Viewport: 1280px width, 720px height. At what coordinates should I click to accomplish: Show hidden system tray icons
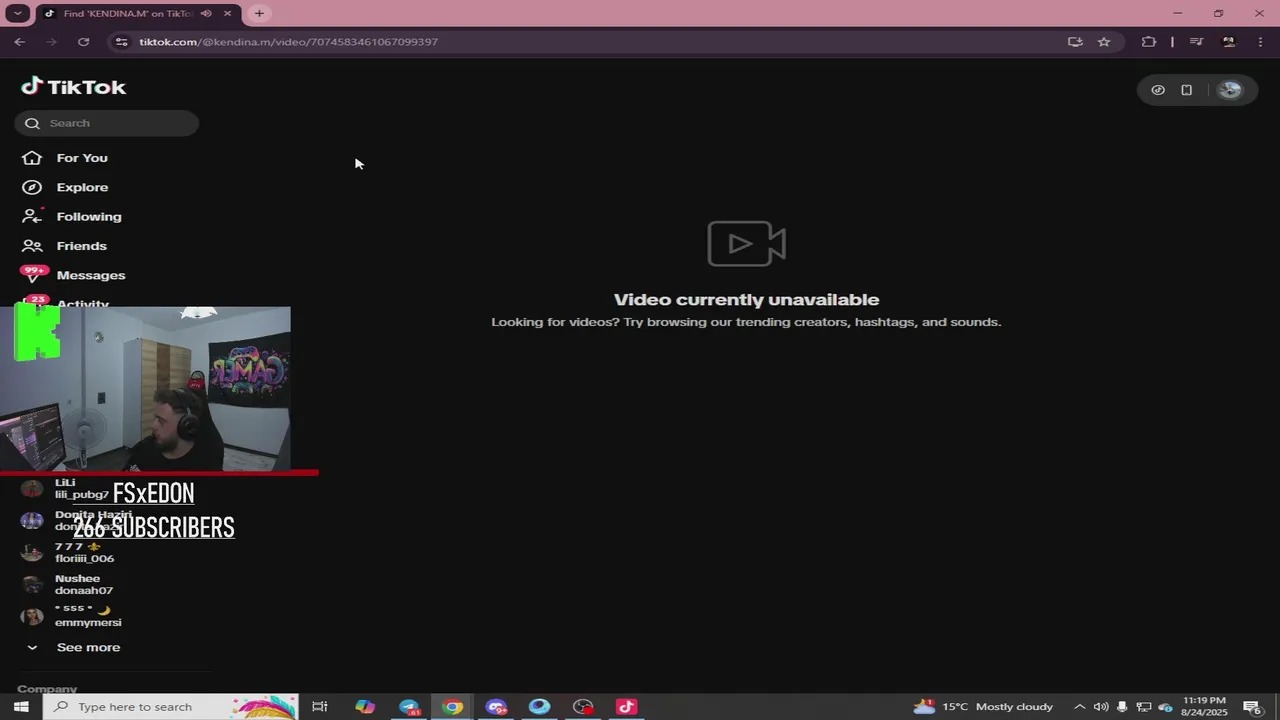(1080, 707)
